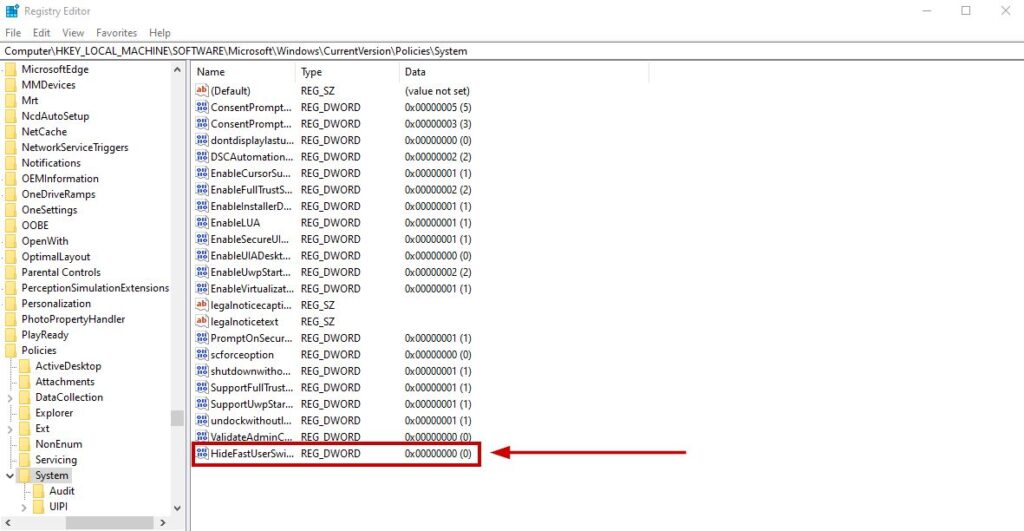
Task: Click the string icon beside legalnoticecapti...
Action: (x=202, y=304)
